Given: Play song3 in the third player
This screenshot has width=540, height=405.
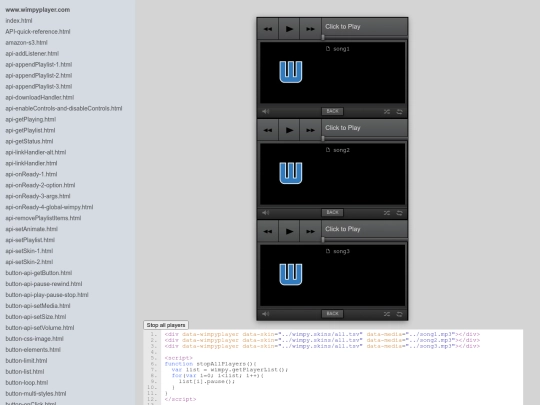Looking at the screenshot, I should [x=289, y=231].
